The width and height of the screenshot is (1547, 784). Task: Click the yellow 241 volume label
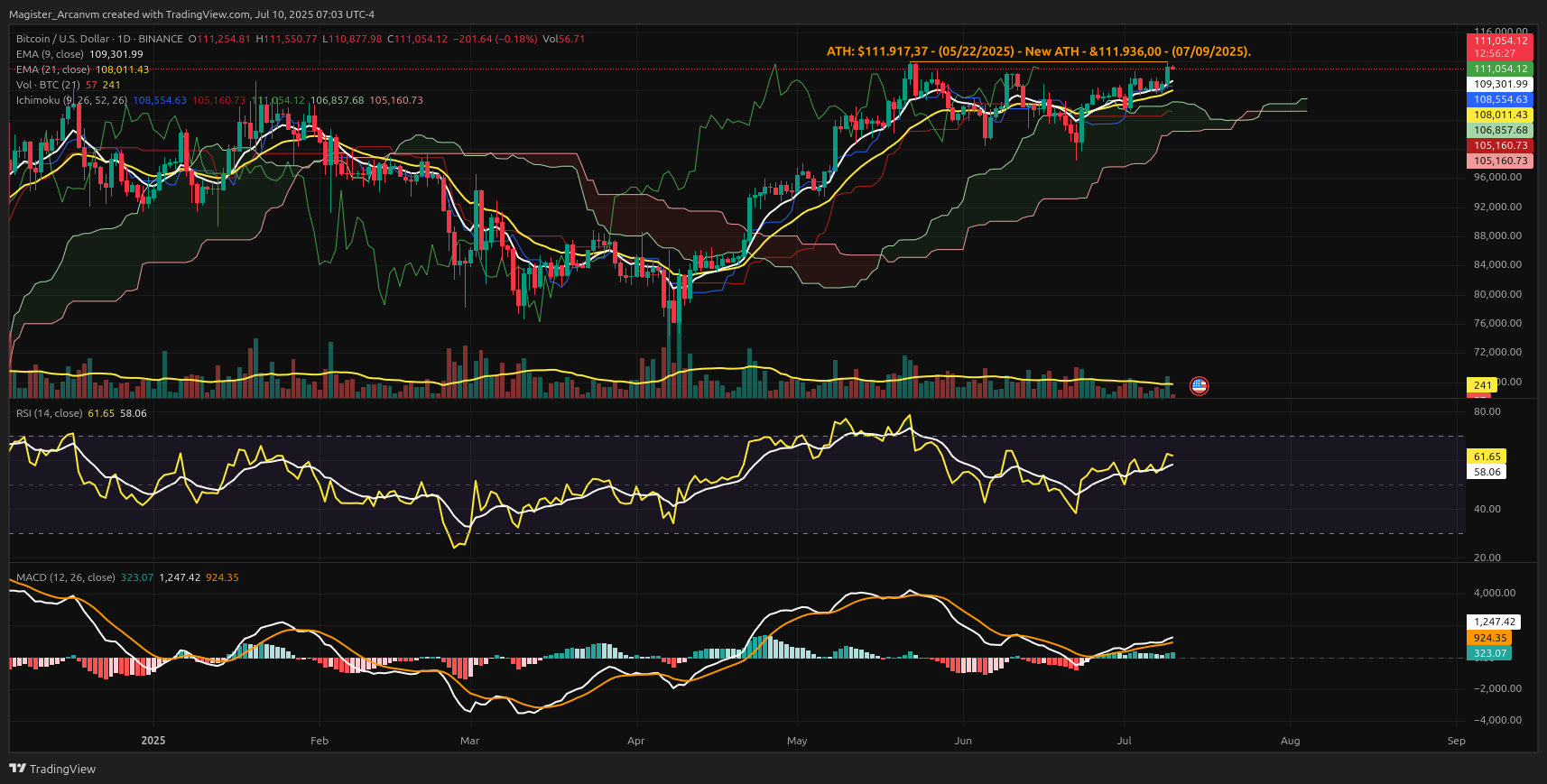pyautogui.click(x=1482, y=385)
